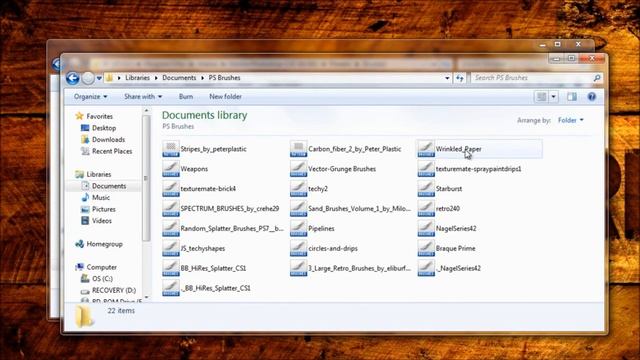Click Libraries in the address breadcrumb
This screenshot has height=360, width=640.
138,78
